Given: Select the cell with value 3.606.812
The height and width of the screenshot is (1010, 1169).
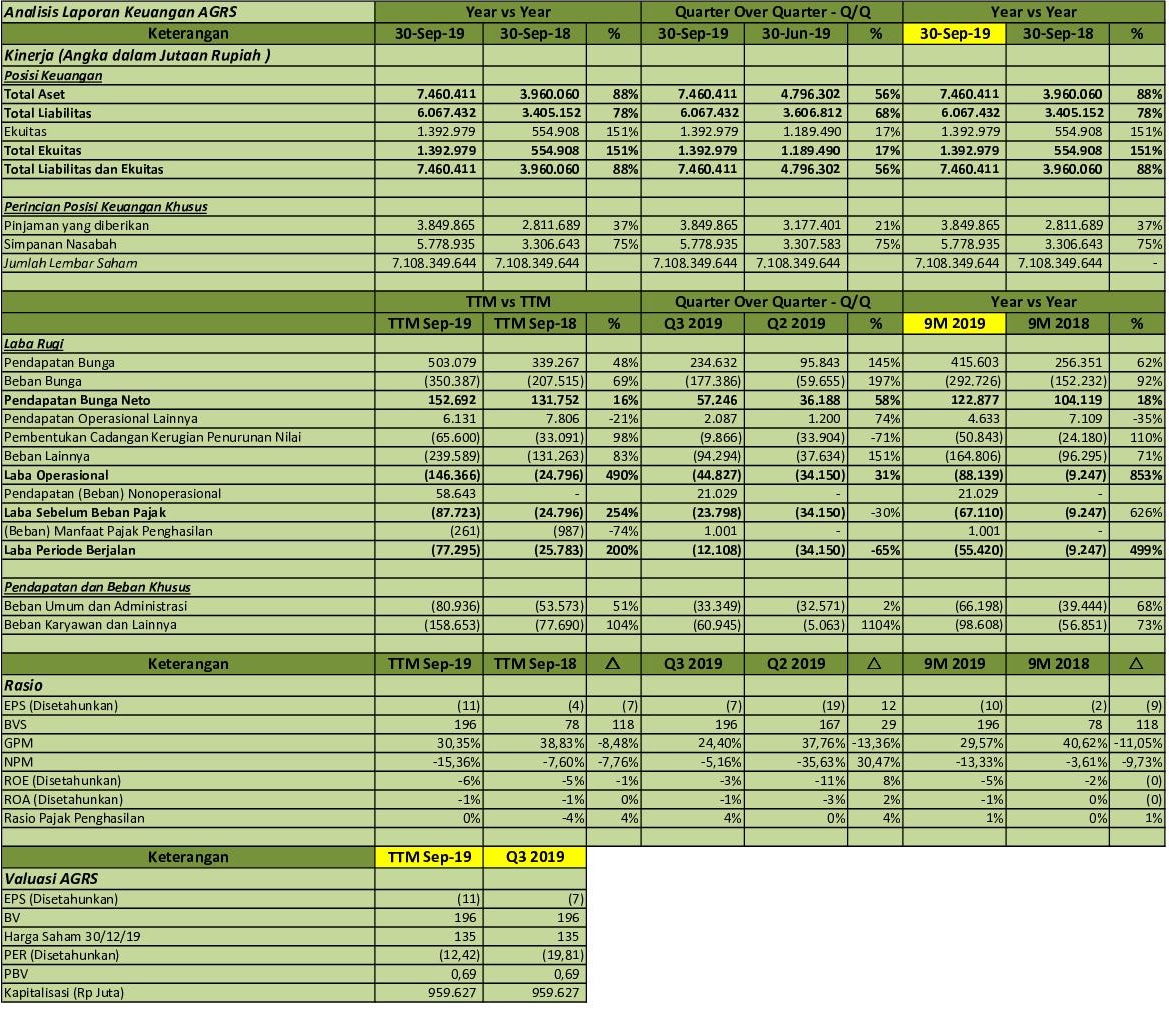Looking at the screenshot, I should pyautogui.click(x=795, y=113).
